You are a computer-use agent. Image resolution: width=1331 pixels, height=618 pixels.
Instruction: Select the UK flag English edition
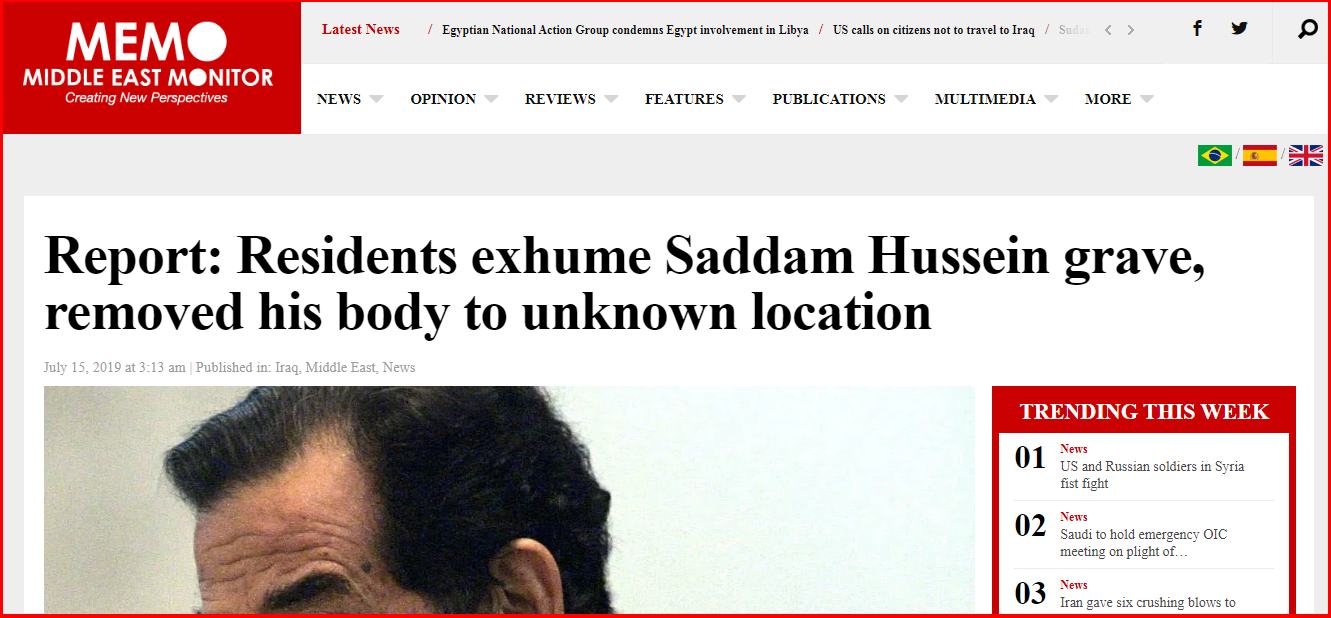[1306, 155]
